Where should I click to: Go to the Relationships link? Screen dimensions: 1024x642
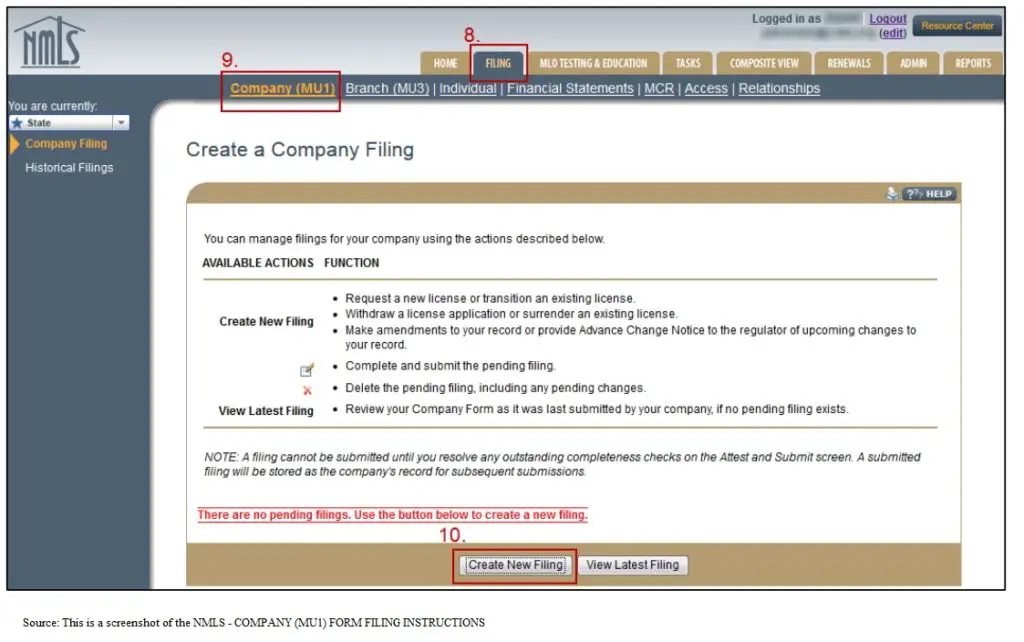[779, 88]
